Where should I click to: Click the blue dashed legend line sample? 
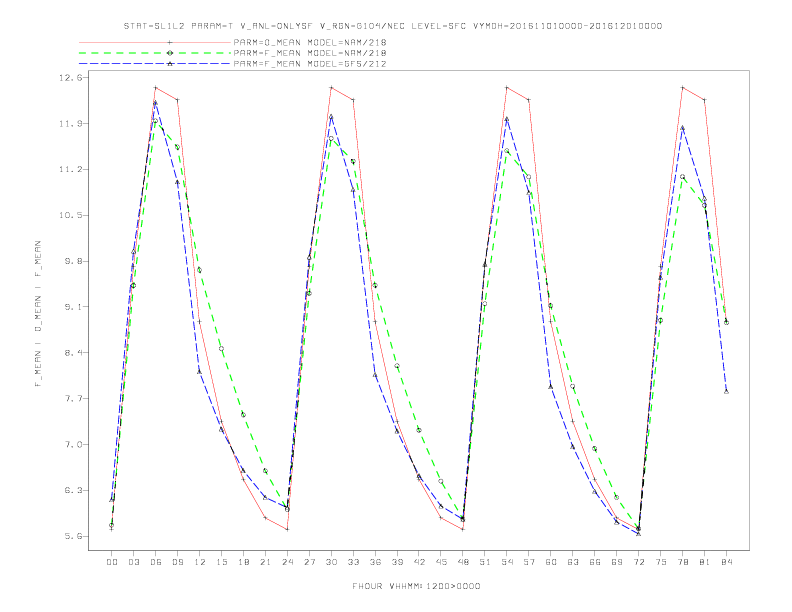(155, 64)
